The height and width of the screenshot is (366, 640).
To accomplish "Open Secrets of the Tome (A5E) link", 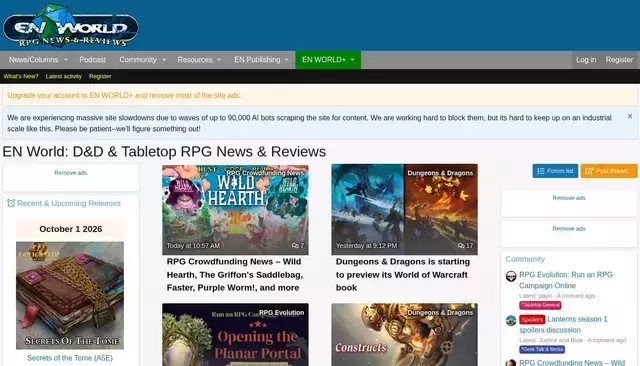I will coord(70,358).
